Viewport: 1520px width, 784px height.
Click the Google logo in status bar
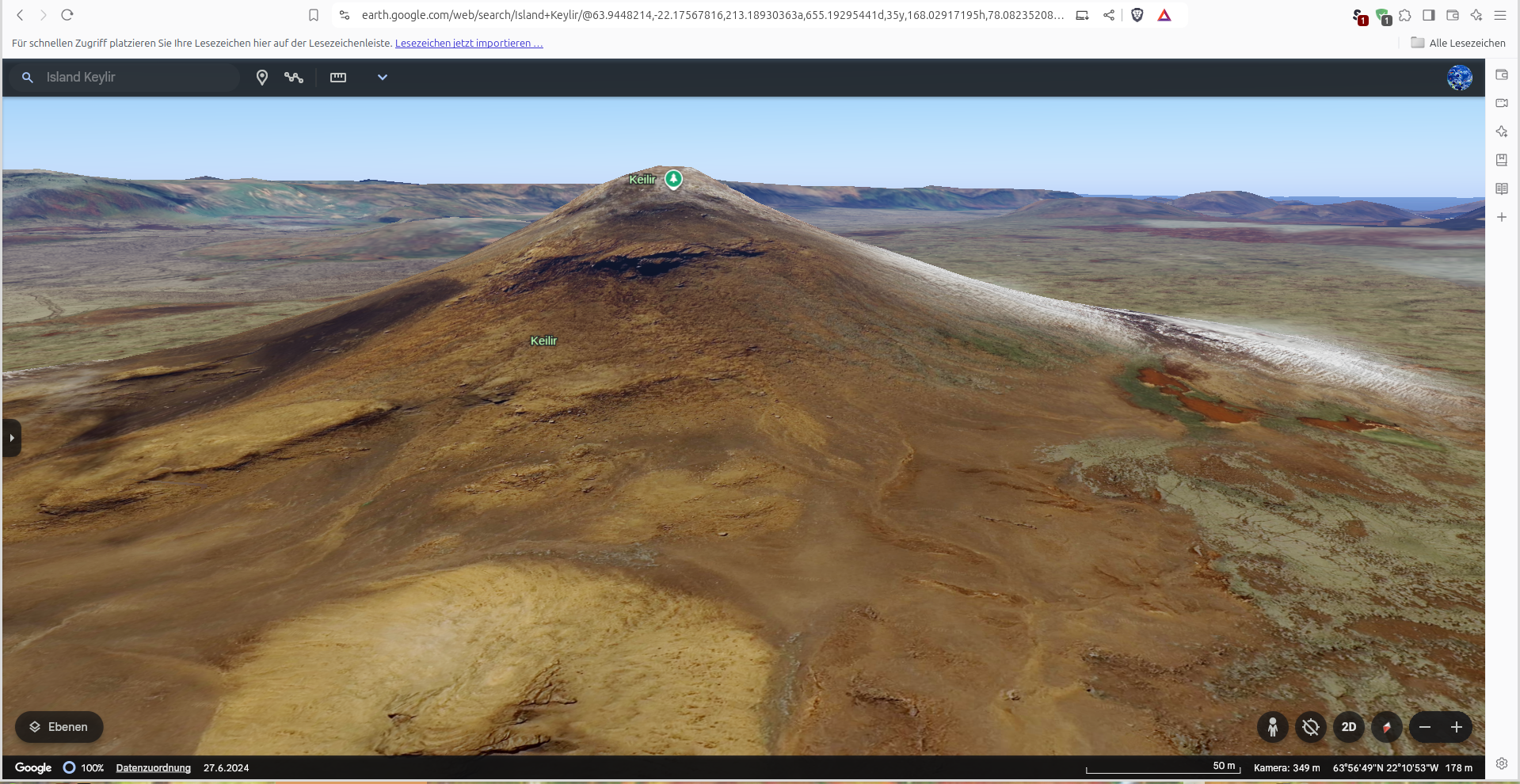pos(33,768)
